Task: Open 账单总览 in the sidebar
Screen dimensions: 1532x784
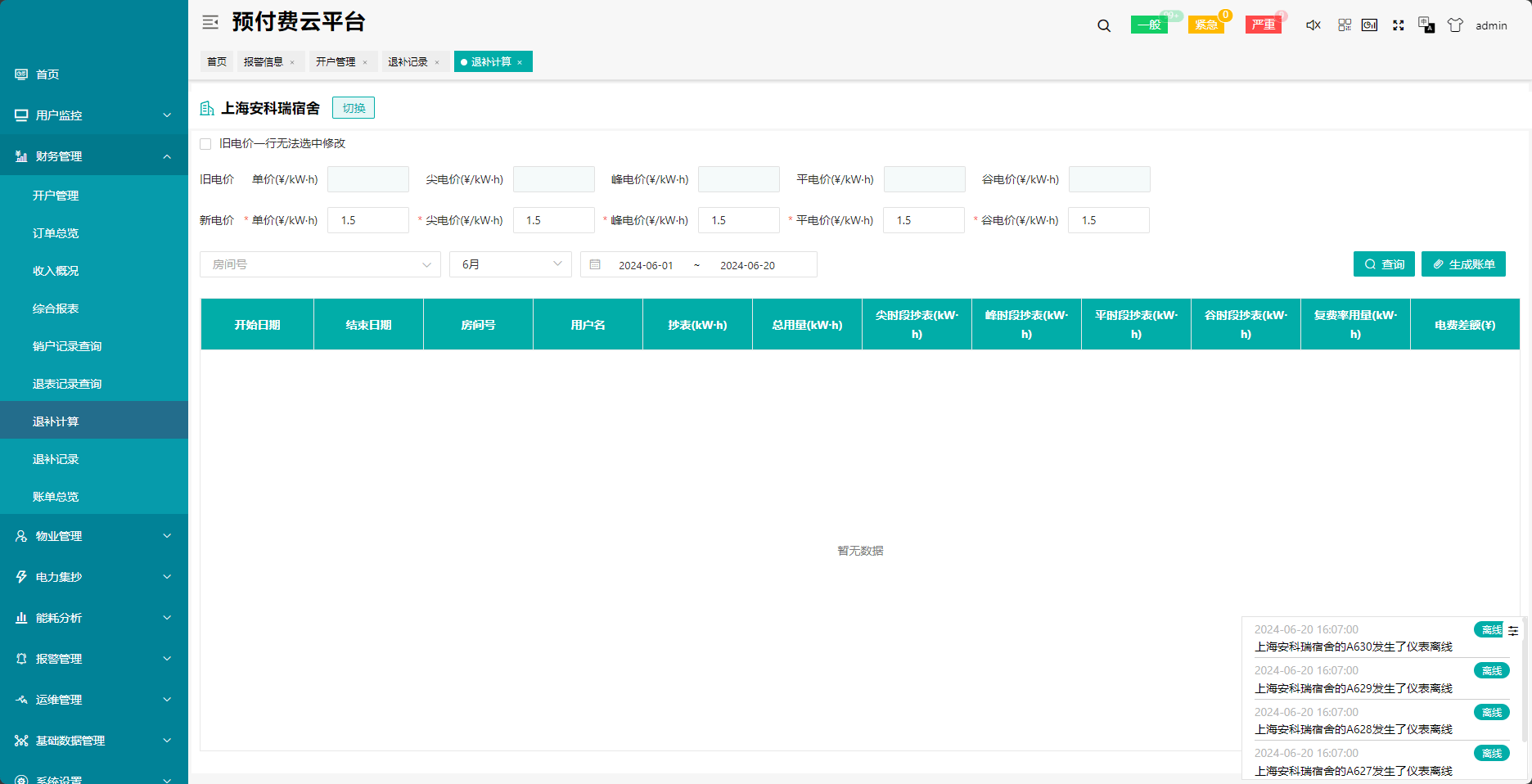Action: (x=94, y=497)
